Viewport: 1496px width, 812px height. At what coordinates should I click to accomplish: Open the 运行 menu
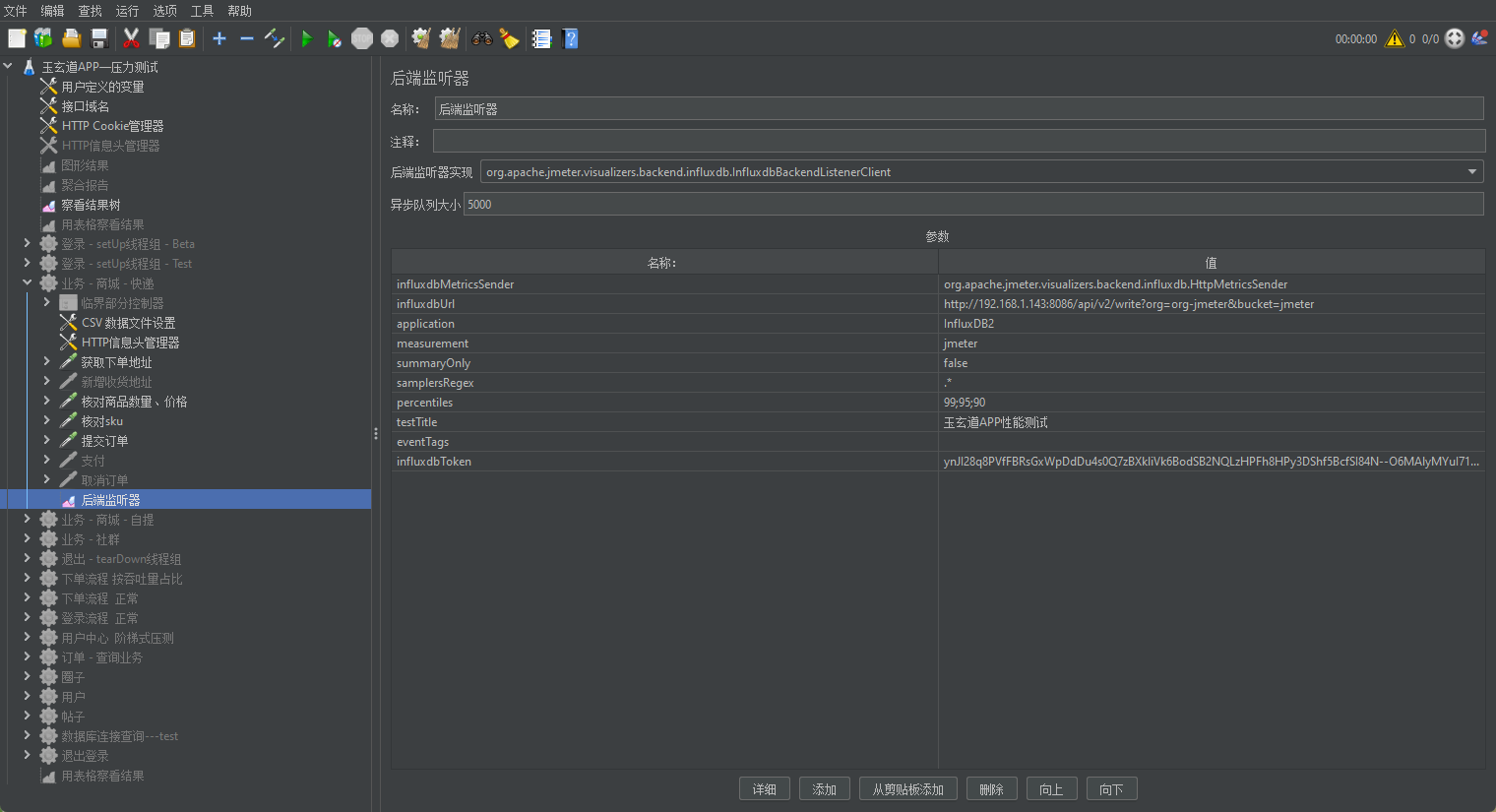point(127,11)
